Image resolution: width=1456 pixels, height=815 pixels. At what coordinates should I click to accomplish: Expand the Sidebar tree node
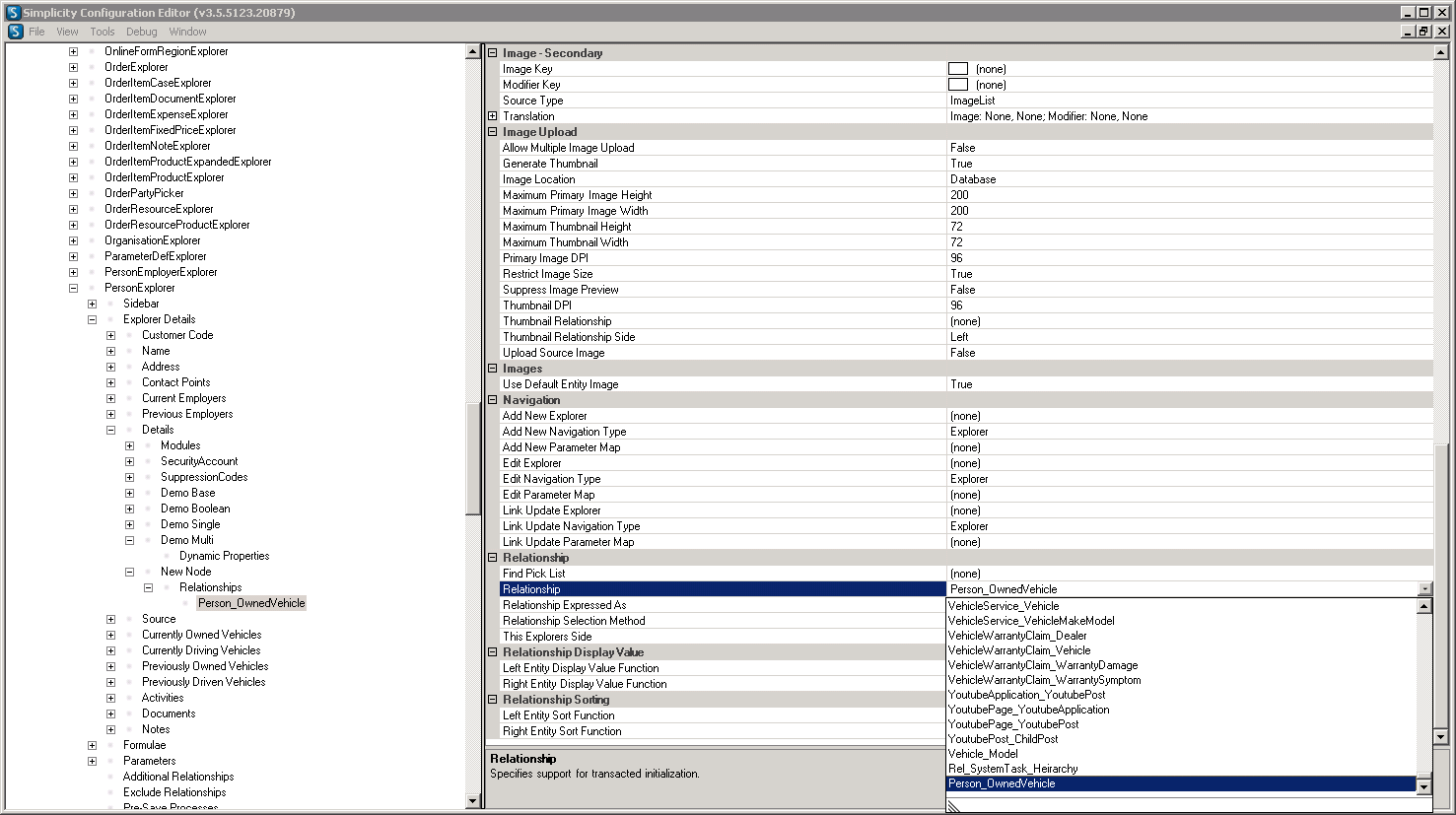pyautogui.click(x=92, y=304)
